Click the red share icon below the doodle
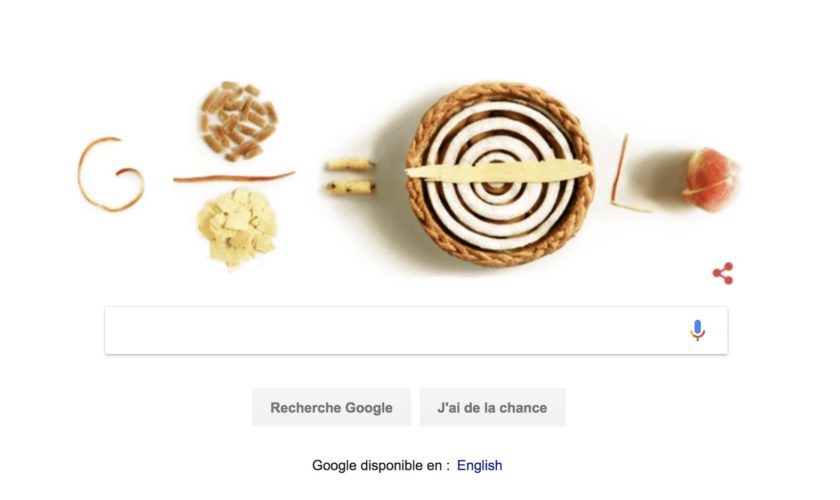The image size is (840, 500). pyautogui.click(x=723, y=273)
